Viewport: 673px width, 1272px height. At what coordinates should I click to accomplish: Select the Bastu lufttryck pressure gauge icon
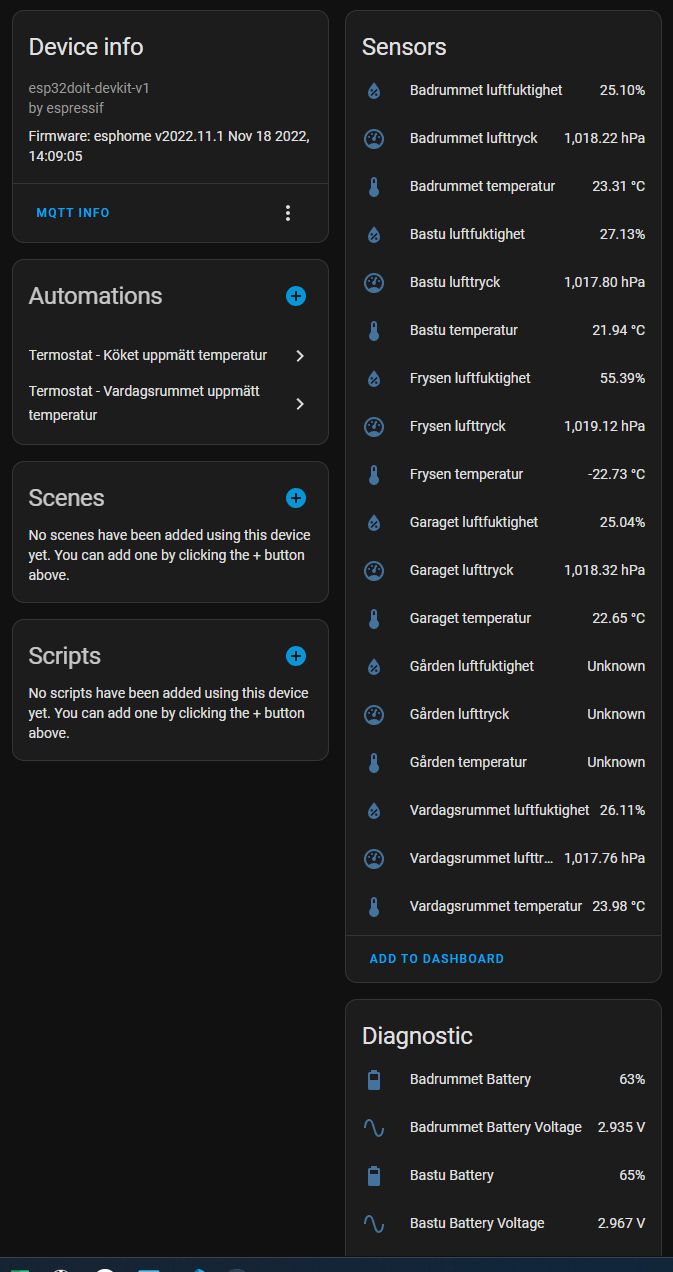tap(374, 282)
